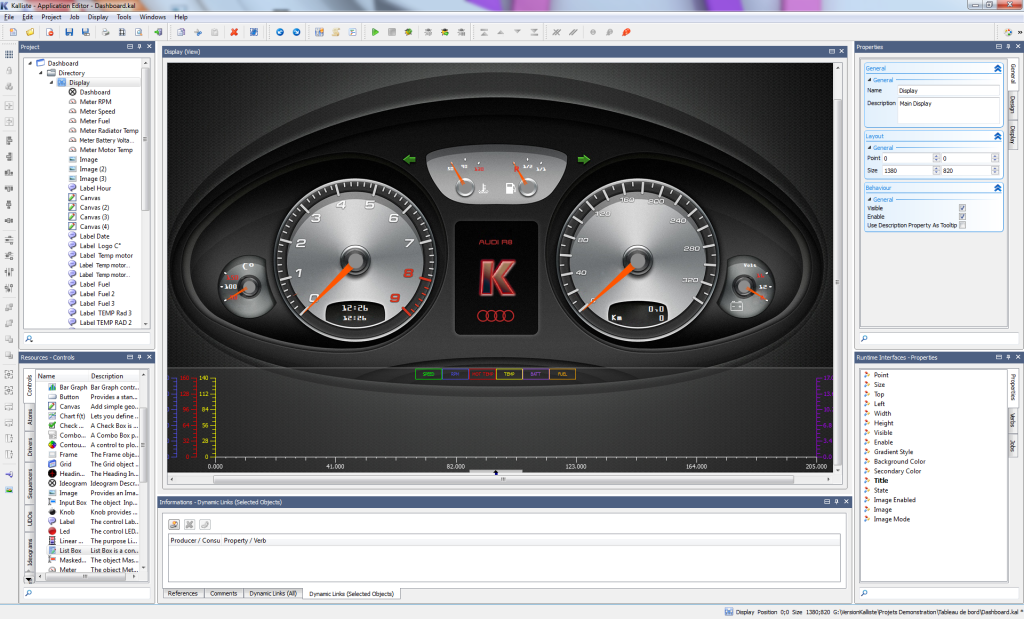Click the blue Undo arrow icon
1024x619 pixels.
280,32
